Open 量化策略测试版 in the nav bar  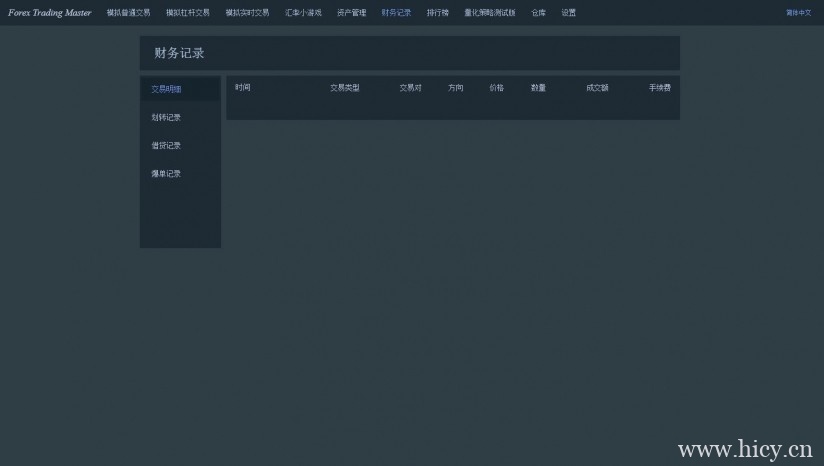pyautogui.click(x=490, y=13)
